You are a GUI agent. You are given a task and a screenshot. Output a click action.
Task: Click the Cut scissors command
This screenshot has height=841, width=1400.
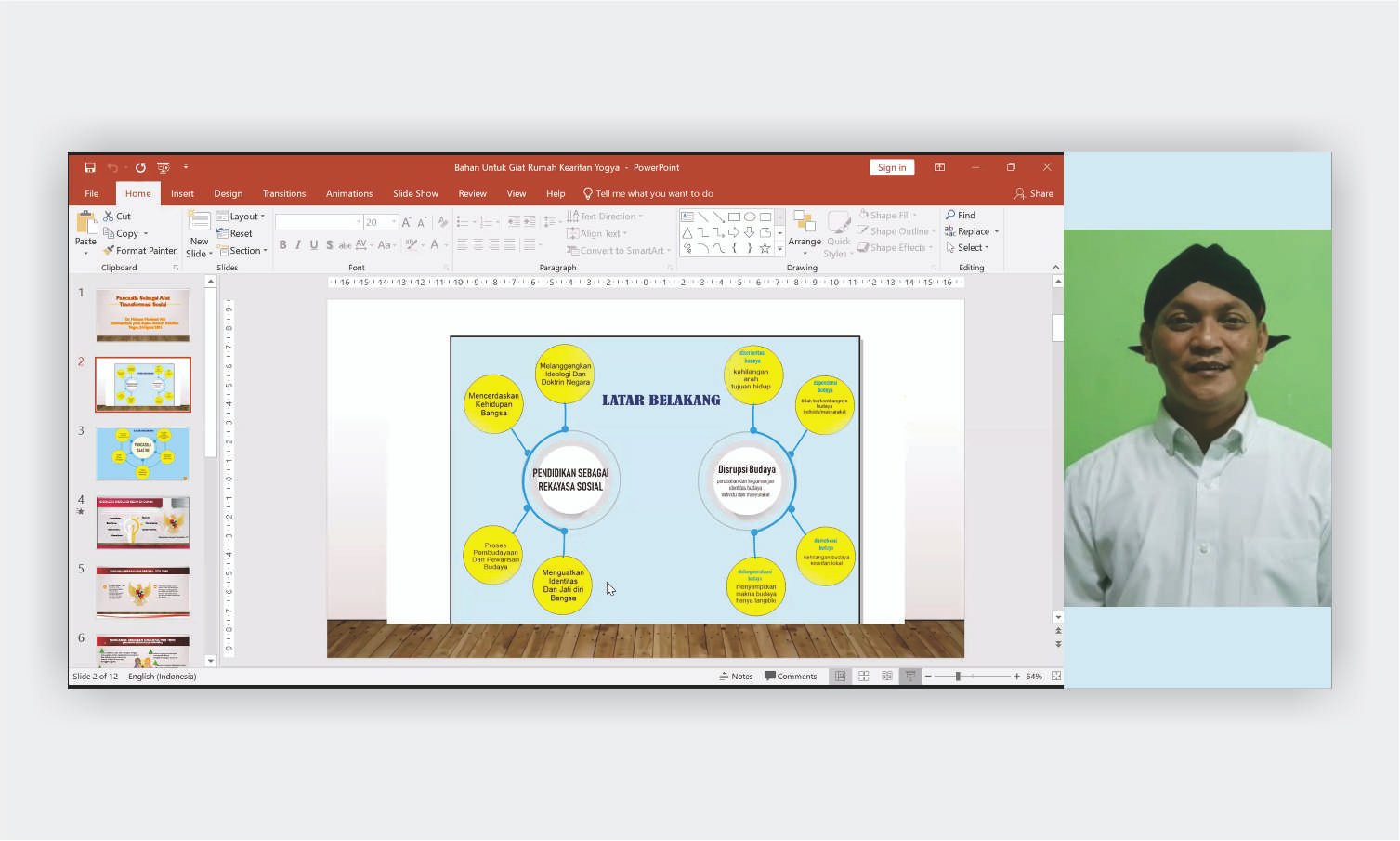tap(117, 216)
